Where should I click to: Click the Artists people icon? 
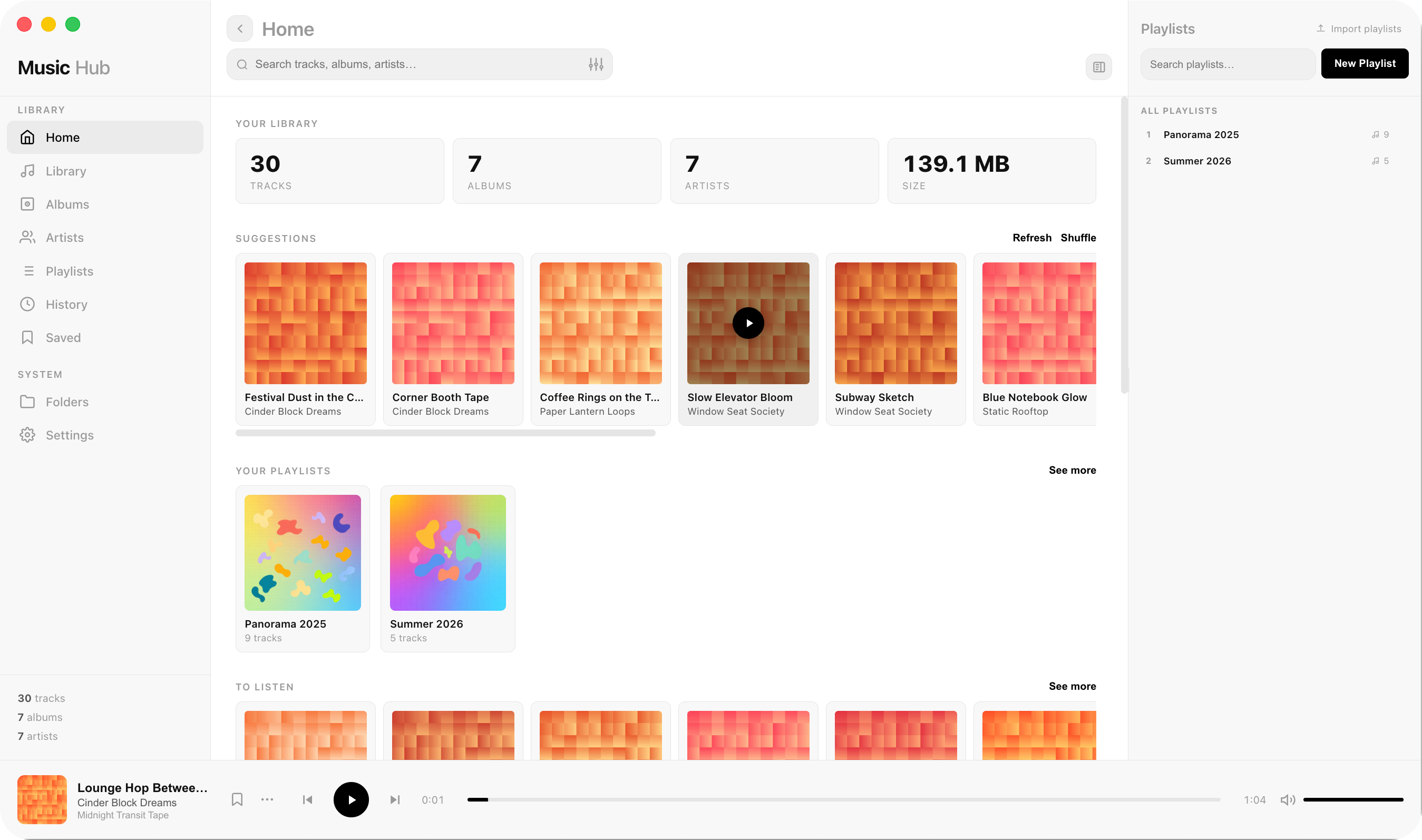coord(27,238)
